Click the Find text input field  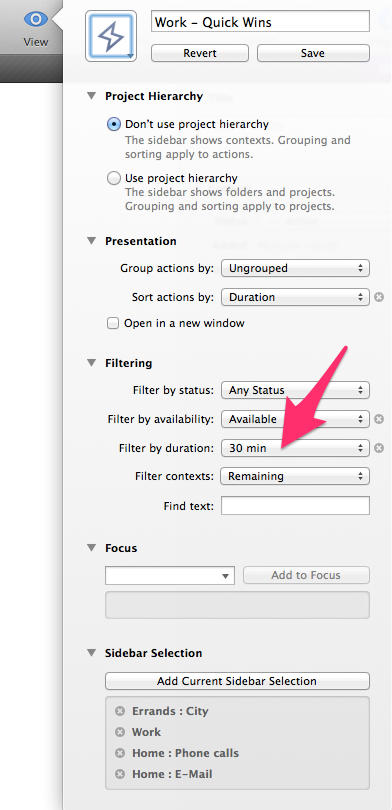[x=295, y=506]
